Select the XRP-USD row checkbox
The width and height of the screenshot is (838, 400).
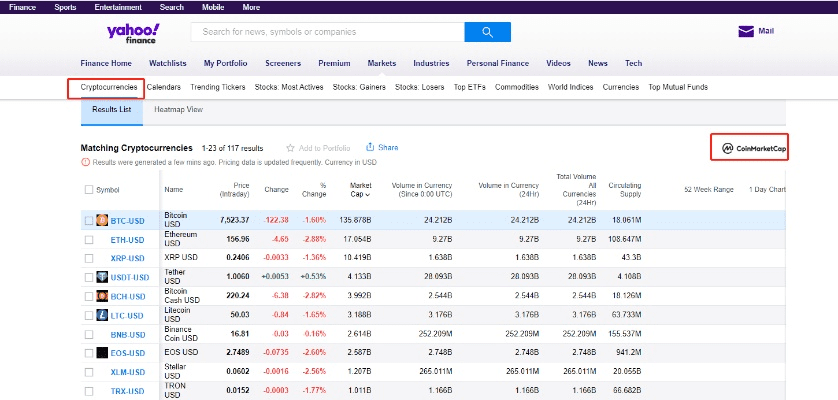pyautogui.click(x=89, y=258)
